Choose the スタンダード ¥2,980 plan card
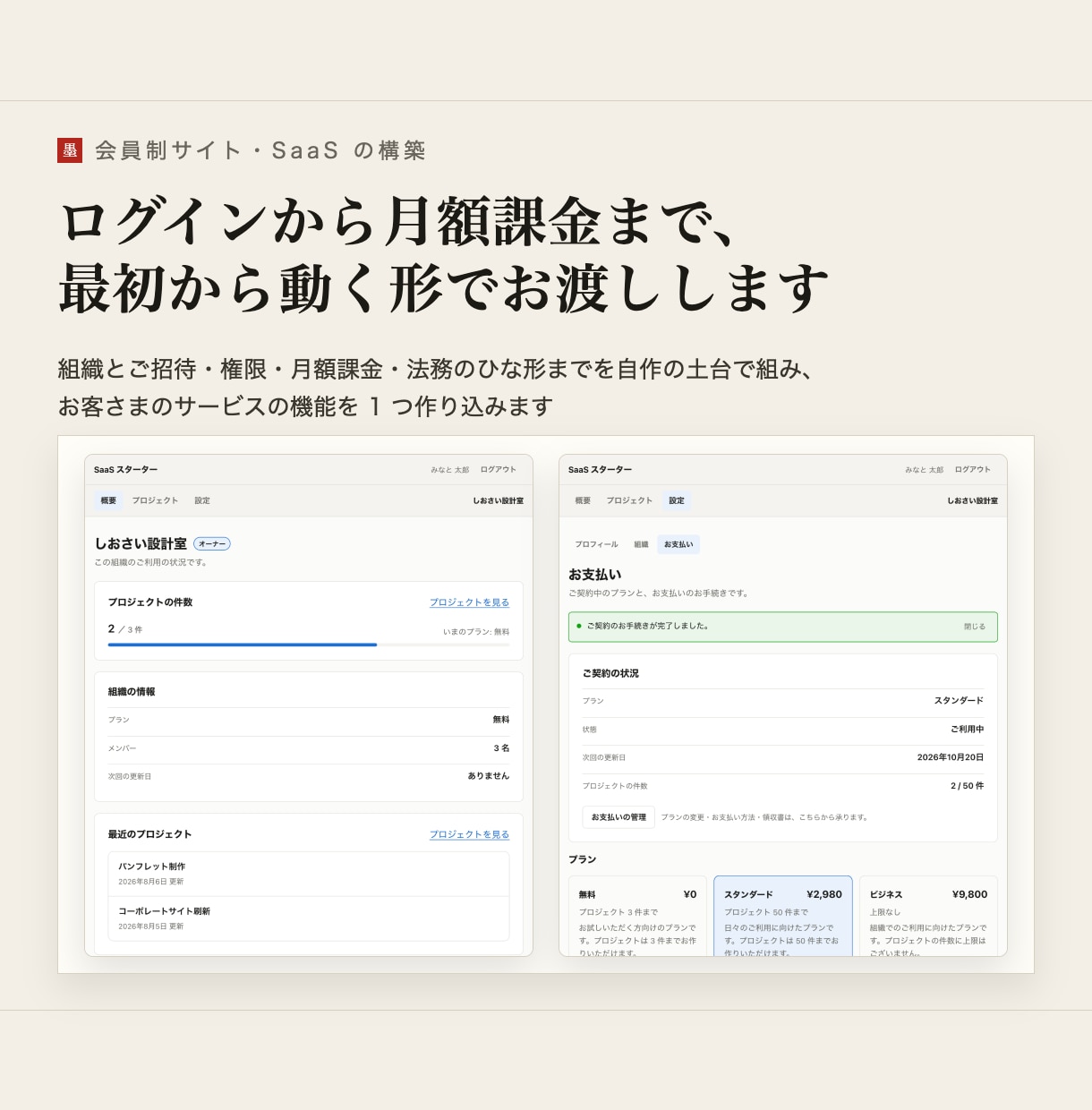Viewport: 1092px width, 1110px height. pos(783,917)
